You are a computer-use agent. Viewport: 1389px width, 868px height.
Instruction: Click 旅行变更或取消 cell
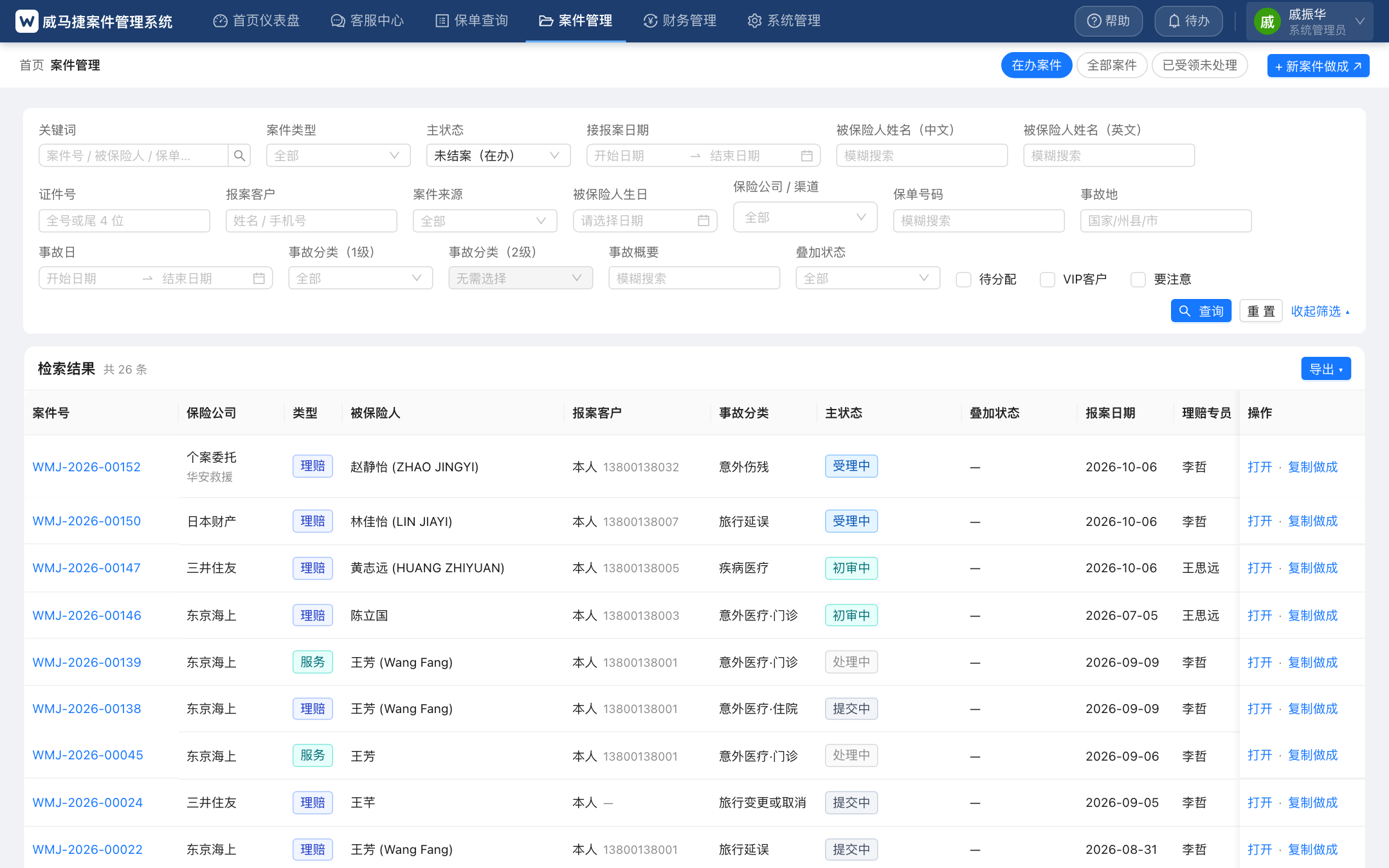tap(762, 802)
